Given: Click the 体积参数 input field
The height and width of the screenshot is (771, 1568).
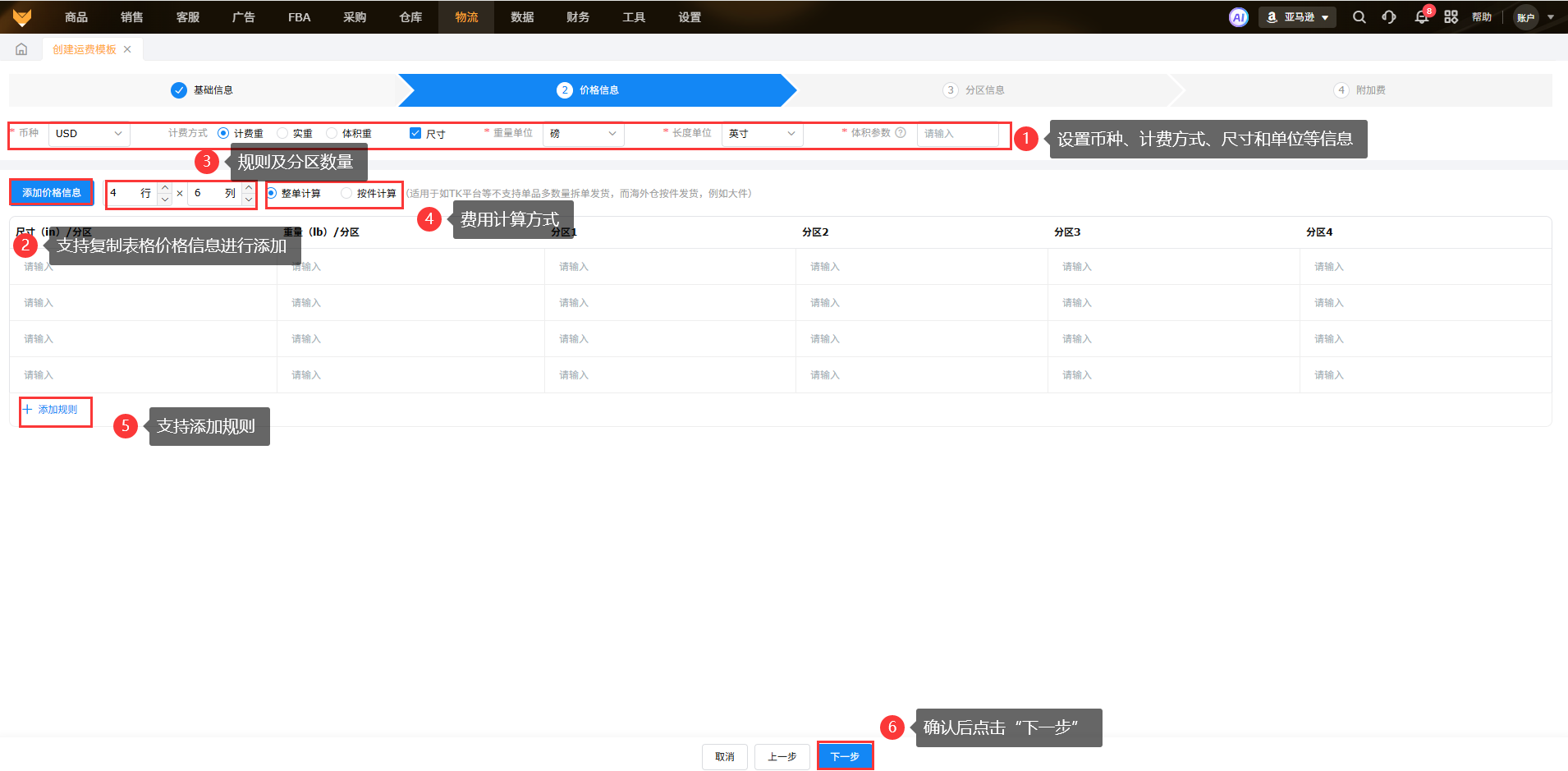Looking at the screenshot, I should point(957,134).
